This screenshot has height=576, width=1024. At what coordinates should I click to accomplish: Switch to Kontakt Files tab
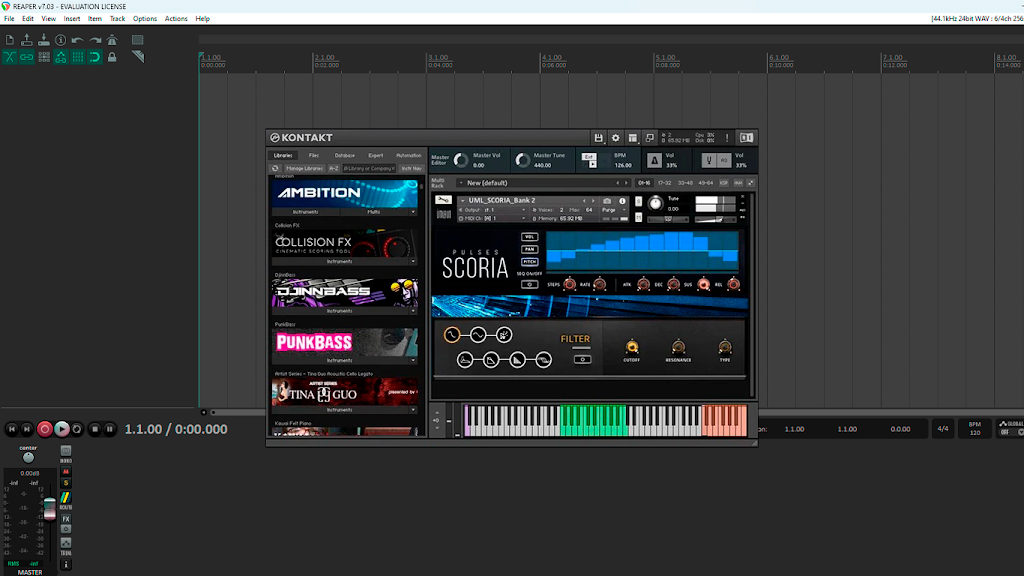point(314,155)
